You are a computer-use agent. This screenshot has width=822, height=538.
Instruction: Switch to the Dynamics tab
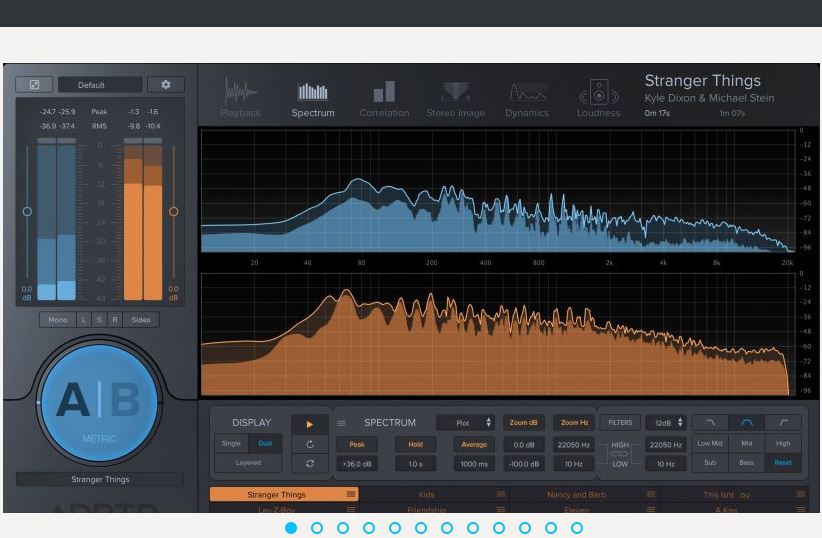pos(527,99)
